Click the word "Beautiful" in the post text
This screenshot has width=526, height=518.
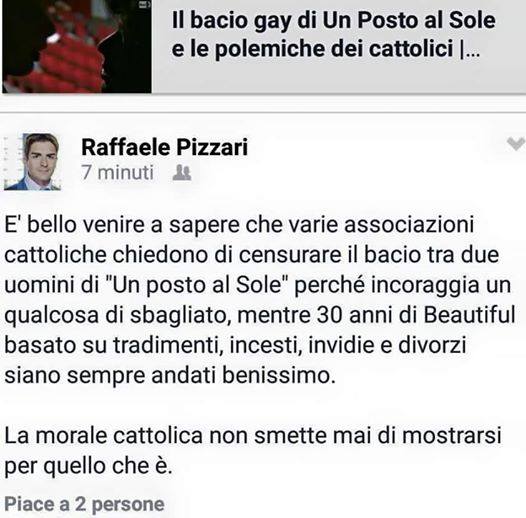[x=469, y=315]
